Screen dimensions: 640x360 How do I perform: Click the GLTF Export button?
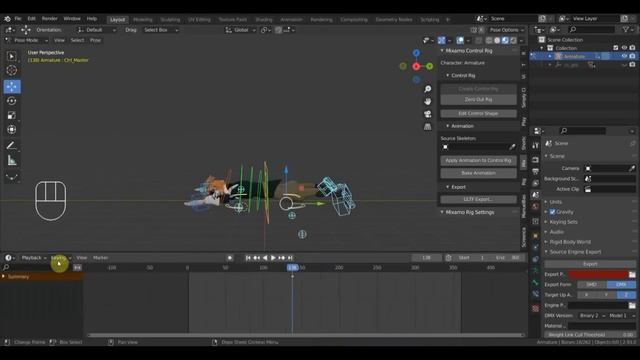tap(478, 200)
